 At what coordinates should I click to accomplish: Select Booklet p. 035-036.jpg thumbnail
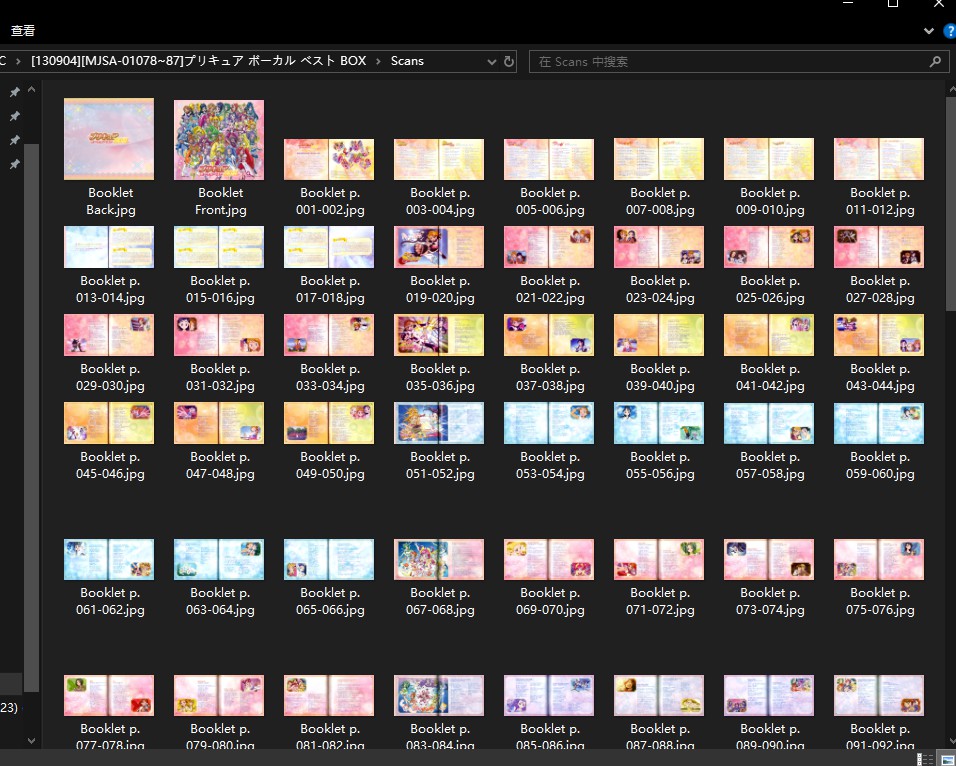click(x=439, y=335)
